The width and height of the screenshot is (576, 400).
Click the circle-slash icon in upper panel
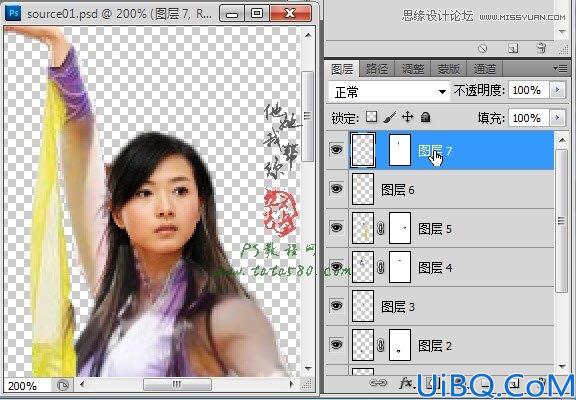pos(483,48)
